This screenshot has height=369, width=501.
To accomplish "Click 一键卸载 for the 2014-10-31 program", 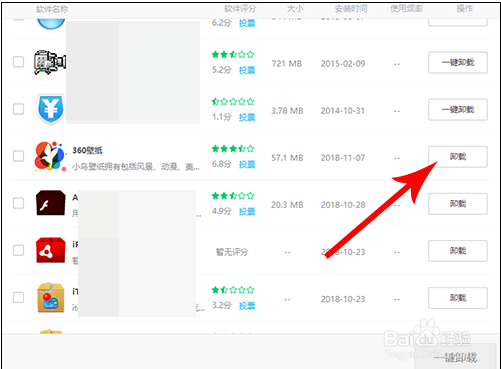I will (x=458, y=110).
